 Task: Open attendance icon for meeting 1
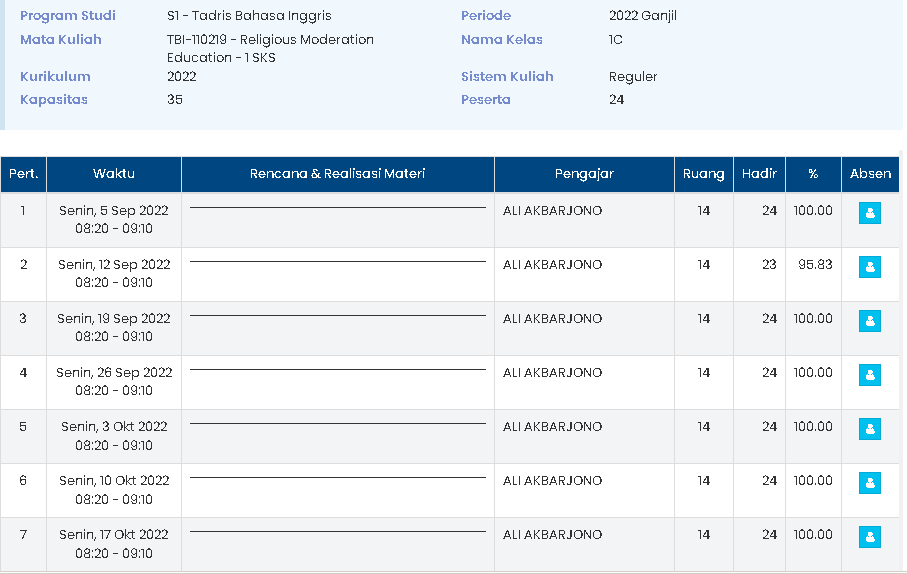(x=870, y=213)
